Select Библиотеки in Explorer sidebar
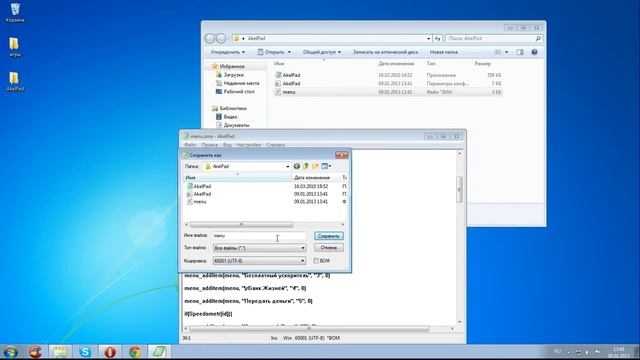640x360 pixels. (233, 109)
